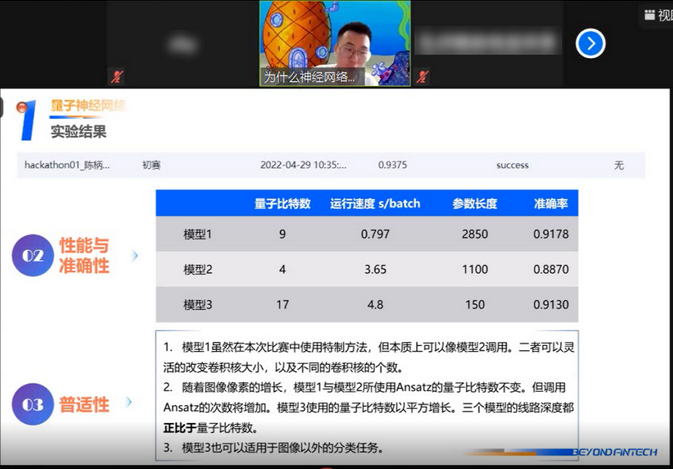Click the 参数长度 column header

474,203
